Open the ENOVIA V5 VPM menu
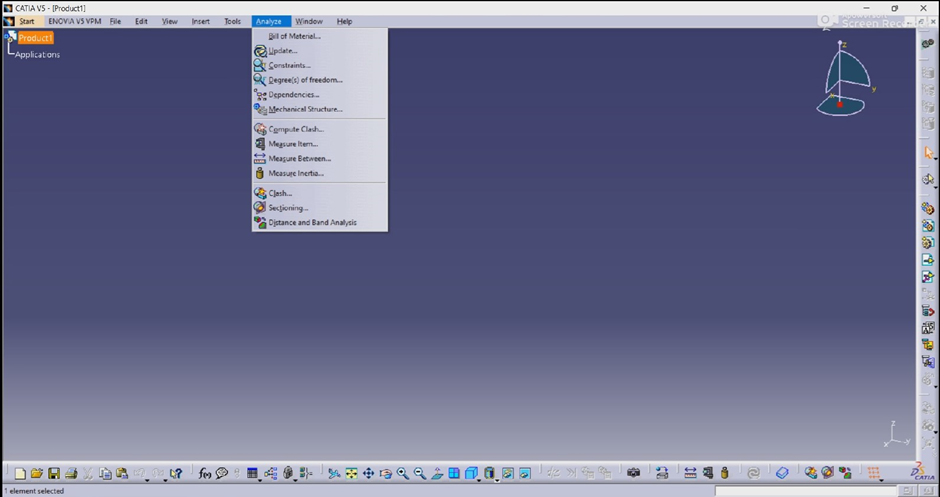 click(x=75, y=21)
